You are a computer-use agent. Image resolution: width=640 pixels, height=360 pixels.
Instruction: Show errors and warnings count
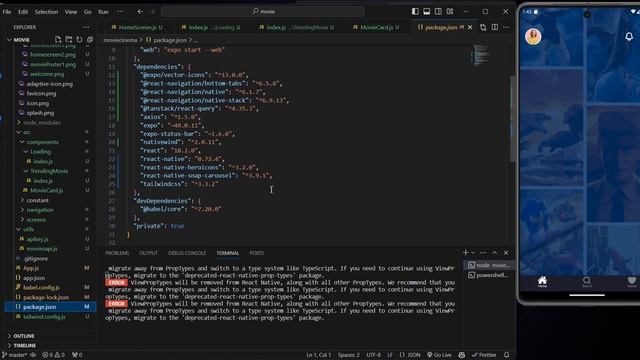[x=54, y=355]
